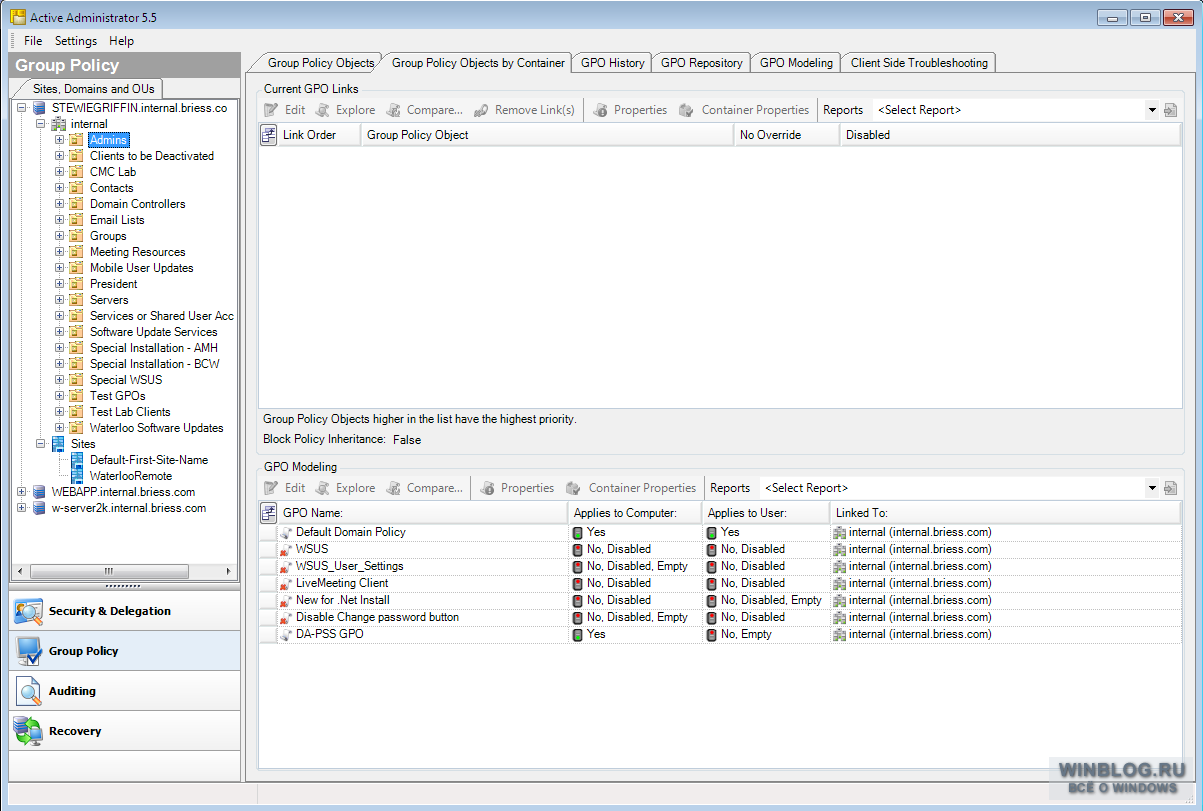Open the File menu
1203x811 pixels.
click(33, 41)
